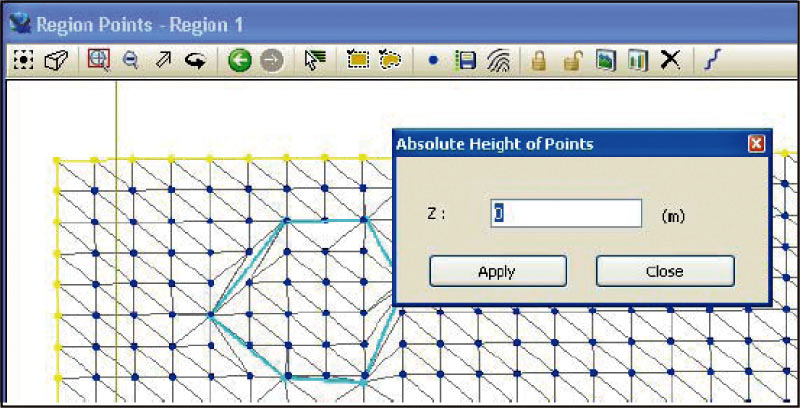Image resolution: width=800 pixels, height=409 pixels.
Task: Click the (m) unit label
Action: pyautogui.click(x=673, y=216)
